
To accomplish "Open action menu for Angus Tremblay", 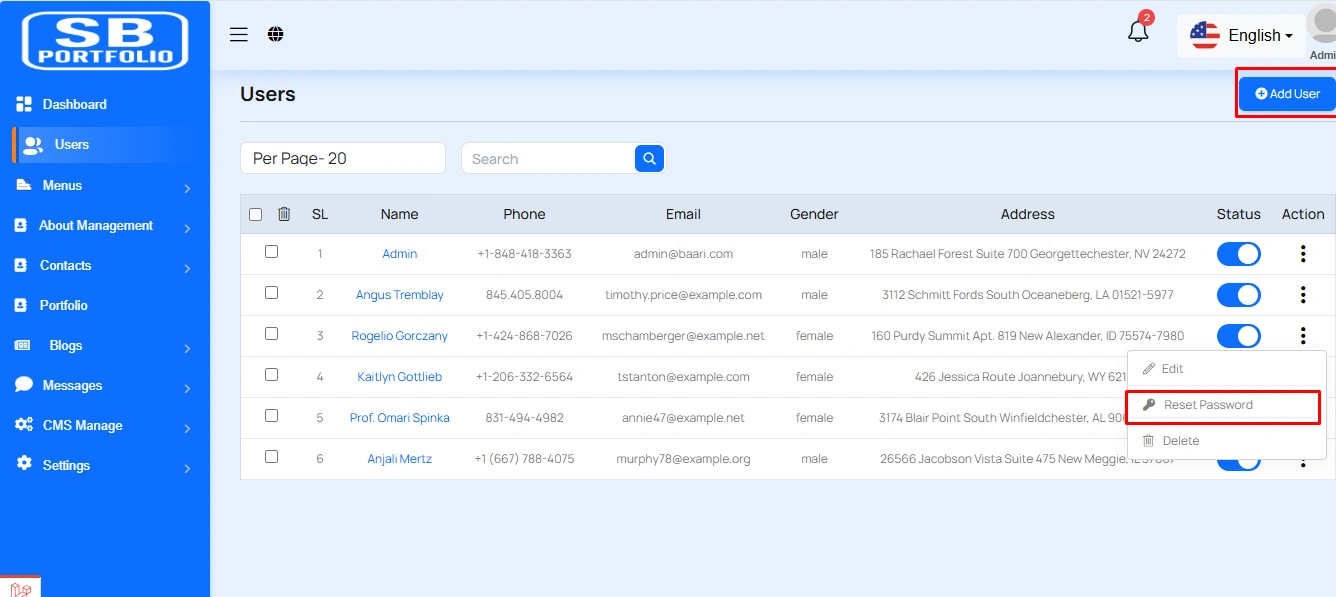I will click(1302, 295).
